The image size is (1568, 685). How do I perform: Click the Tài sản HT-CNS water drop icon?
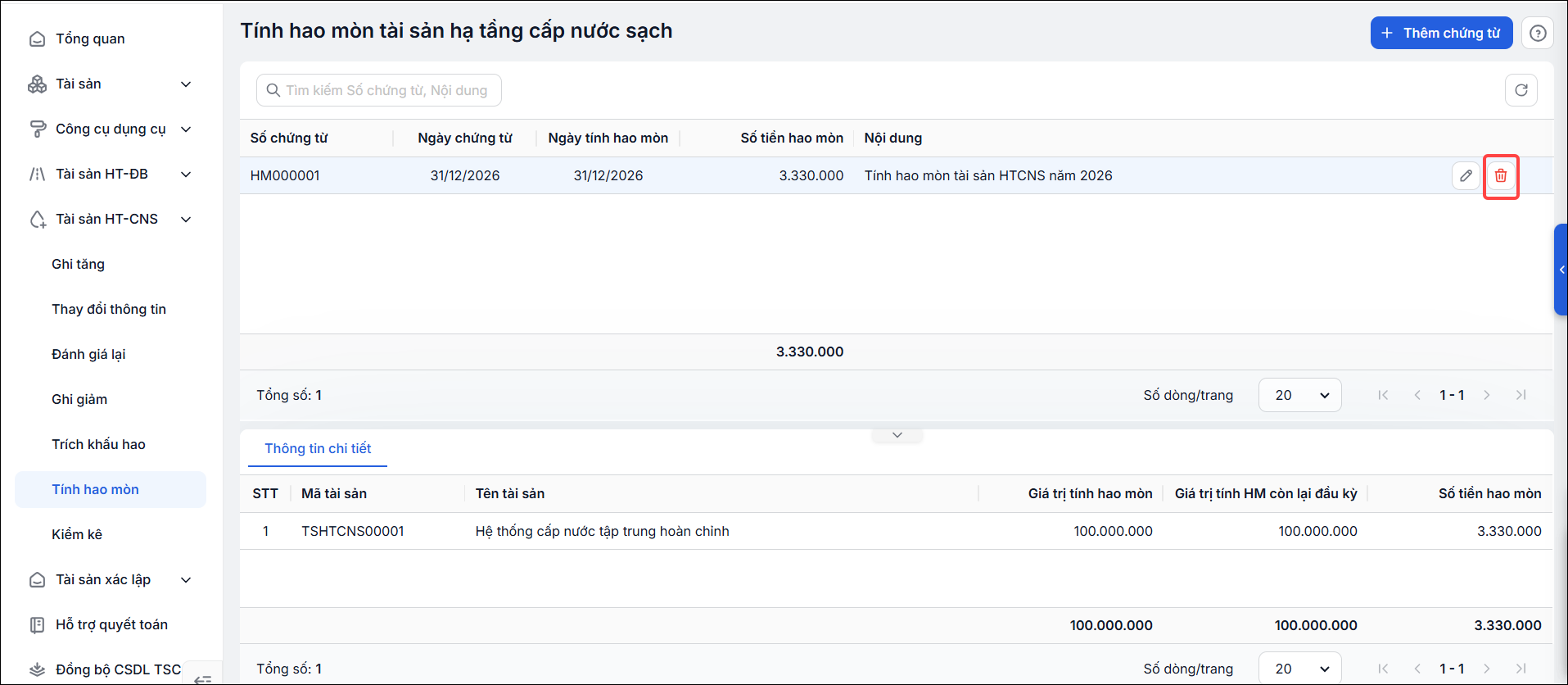click(37, 220)
